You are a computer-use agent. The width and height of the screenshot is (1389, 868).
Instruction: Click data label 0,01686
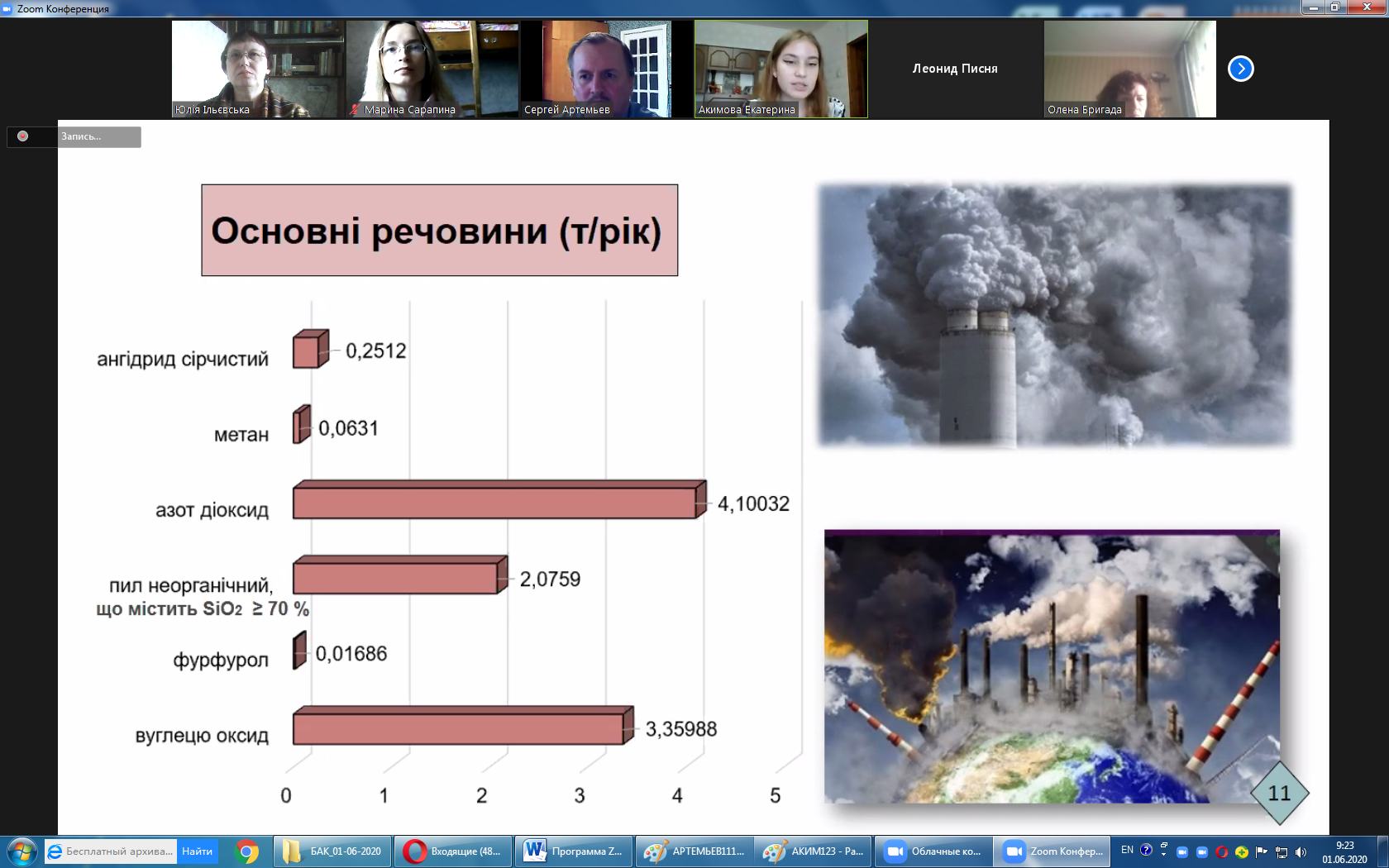point(351,654)
